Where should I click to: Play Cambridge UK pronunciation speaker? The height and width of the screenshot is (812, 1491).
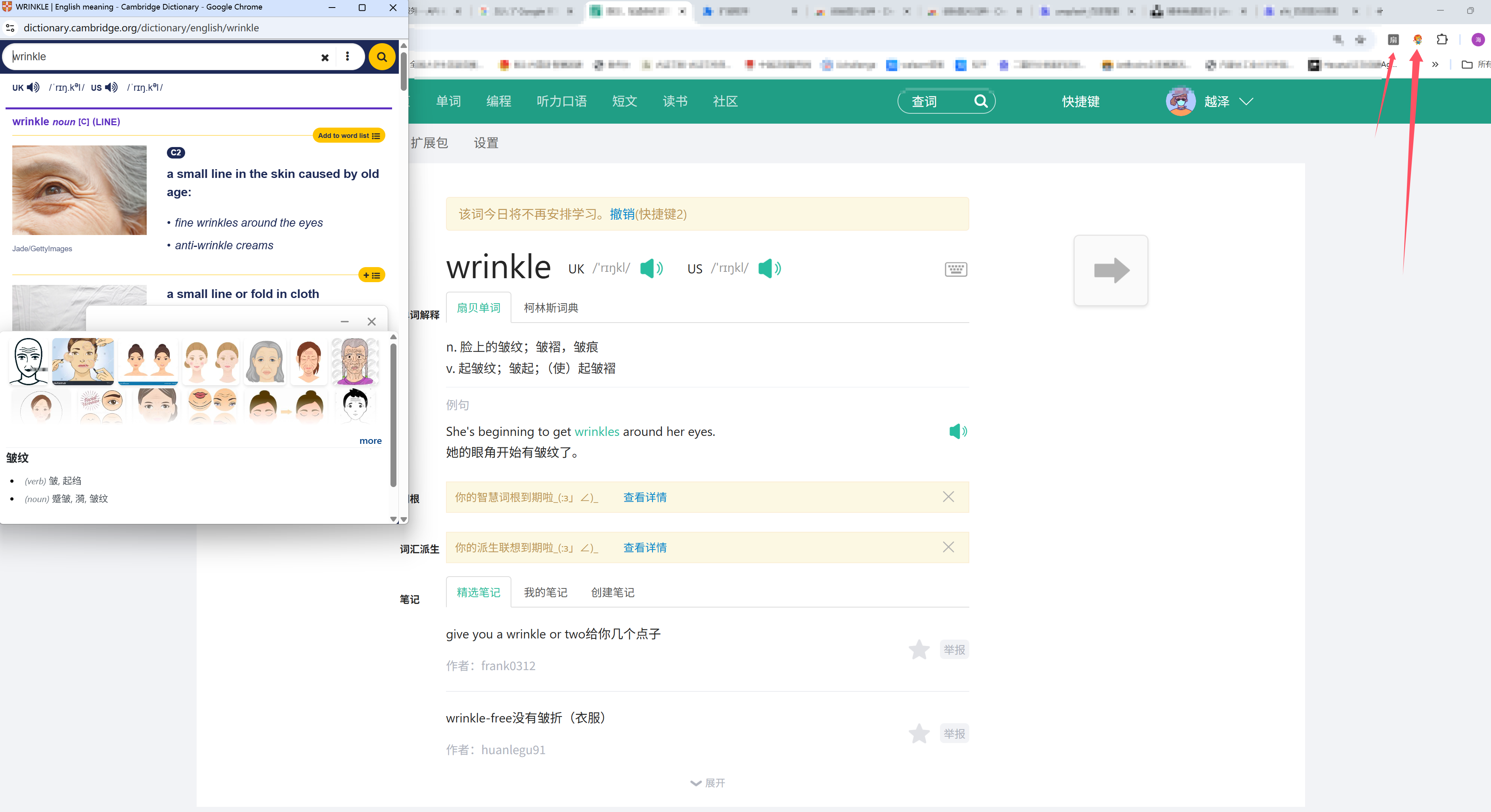coord(34,88)
